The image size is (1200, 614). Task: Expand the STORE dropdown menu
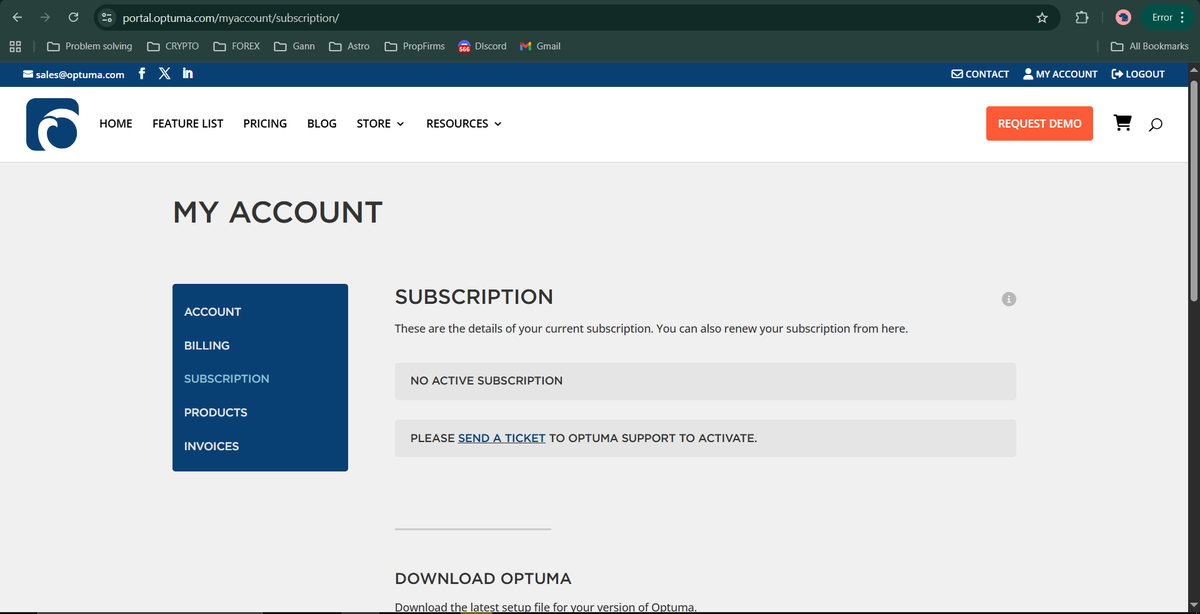(x=380, y=124)
